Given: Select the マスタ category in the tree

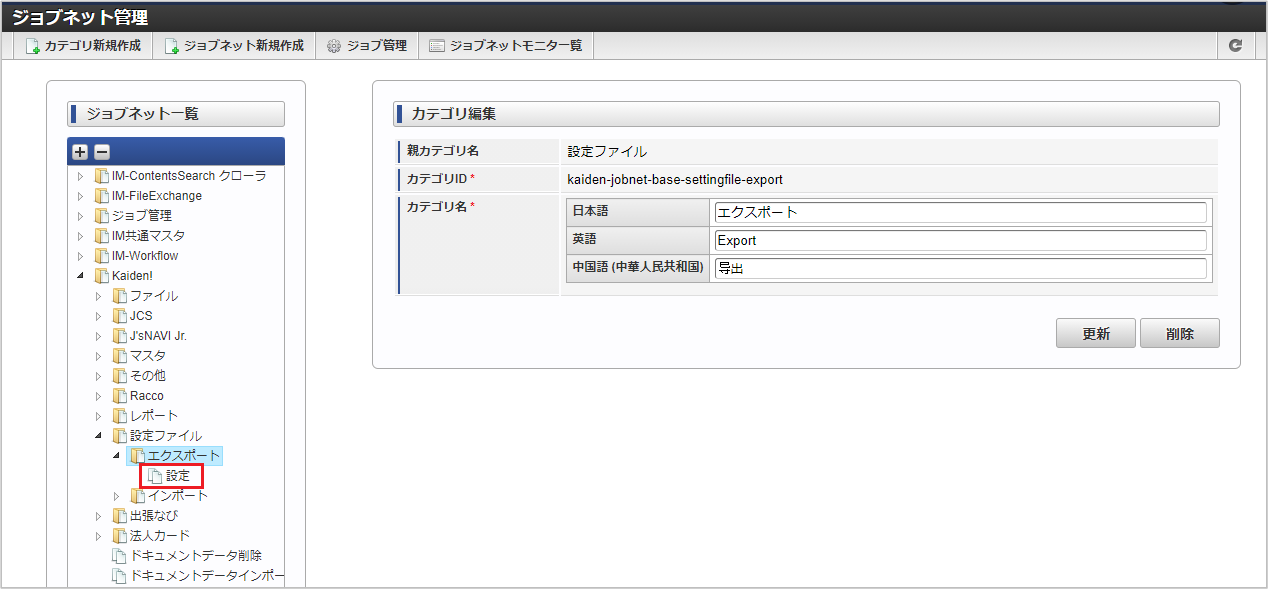Looking at the screenshot, I should (x=148, y=356).
